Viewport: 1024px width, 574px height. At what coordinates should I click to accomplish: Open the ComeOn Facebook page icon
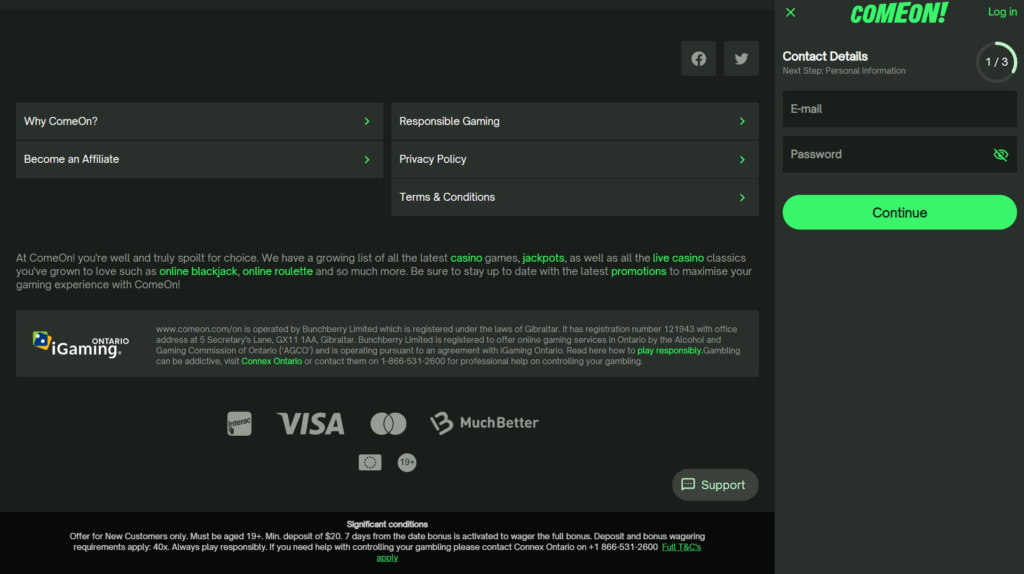point(698,59)
